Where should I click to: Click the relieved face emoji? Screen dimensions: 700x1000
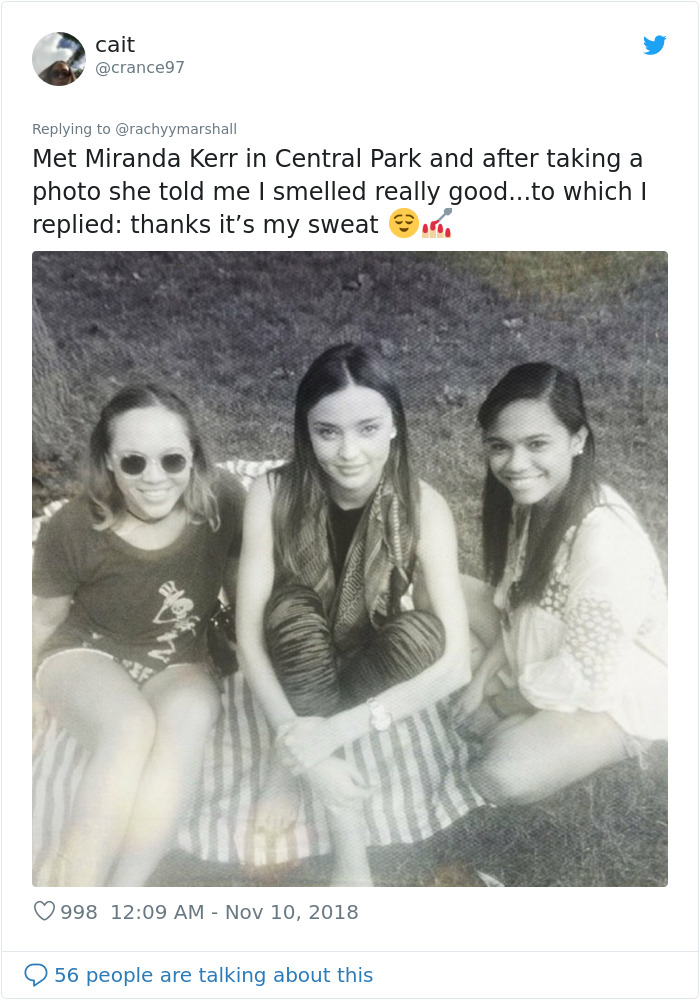click(404, 223)
